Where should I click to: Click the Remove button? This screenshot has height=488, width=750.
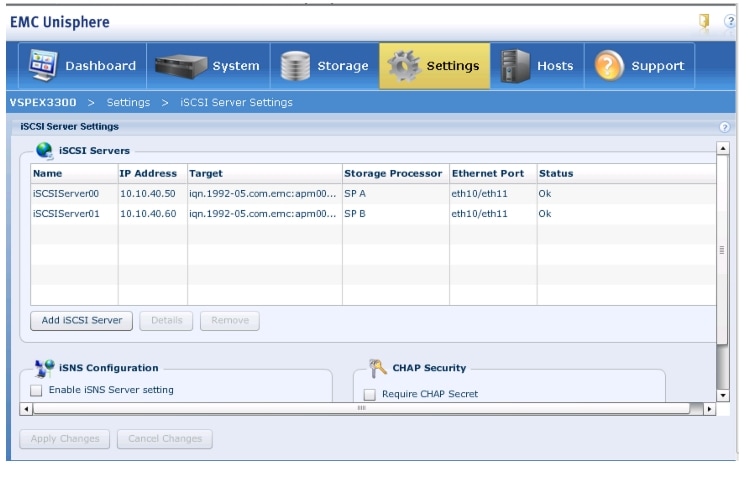pos(230,321)
